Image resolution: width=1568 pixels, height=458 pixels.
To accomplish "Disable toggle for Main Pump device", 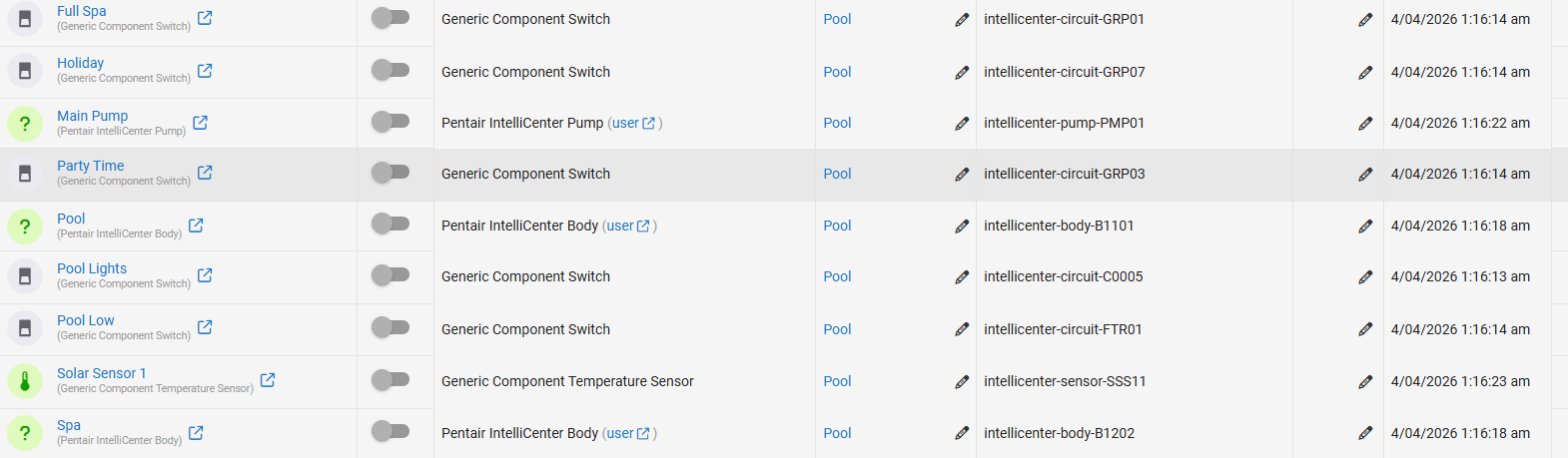I will (391, 122).
